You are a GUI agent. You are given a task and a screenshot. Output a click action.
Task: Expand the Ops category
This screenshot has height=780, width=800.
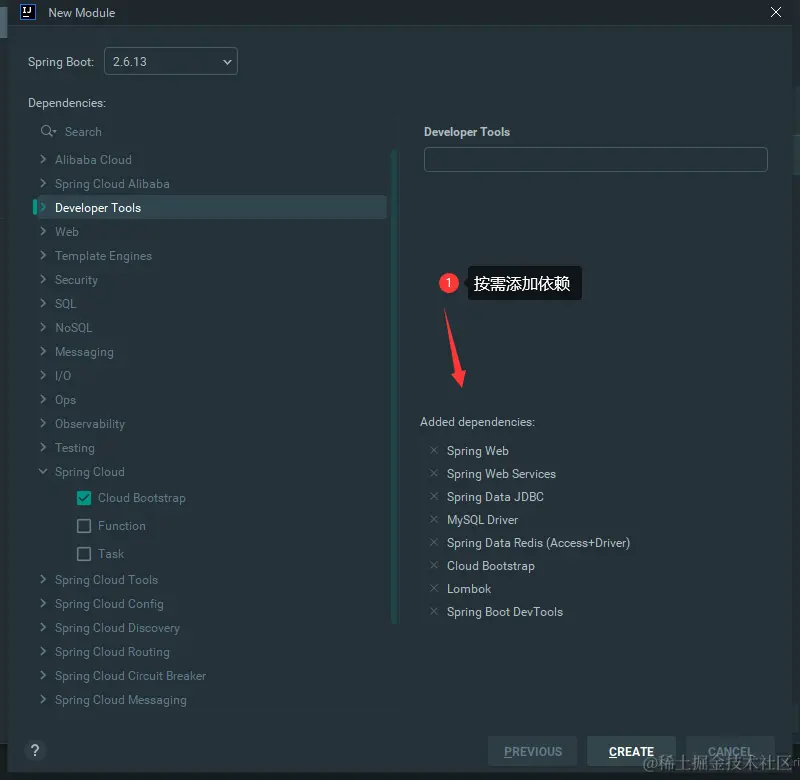[43, 399]
